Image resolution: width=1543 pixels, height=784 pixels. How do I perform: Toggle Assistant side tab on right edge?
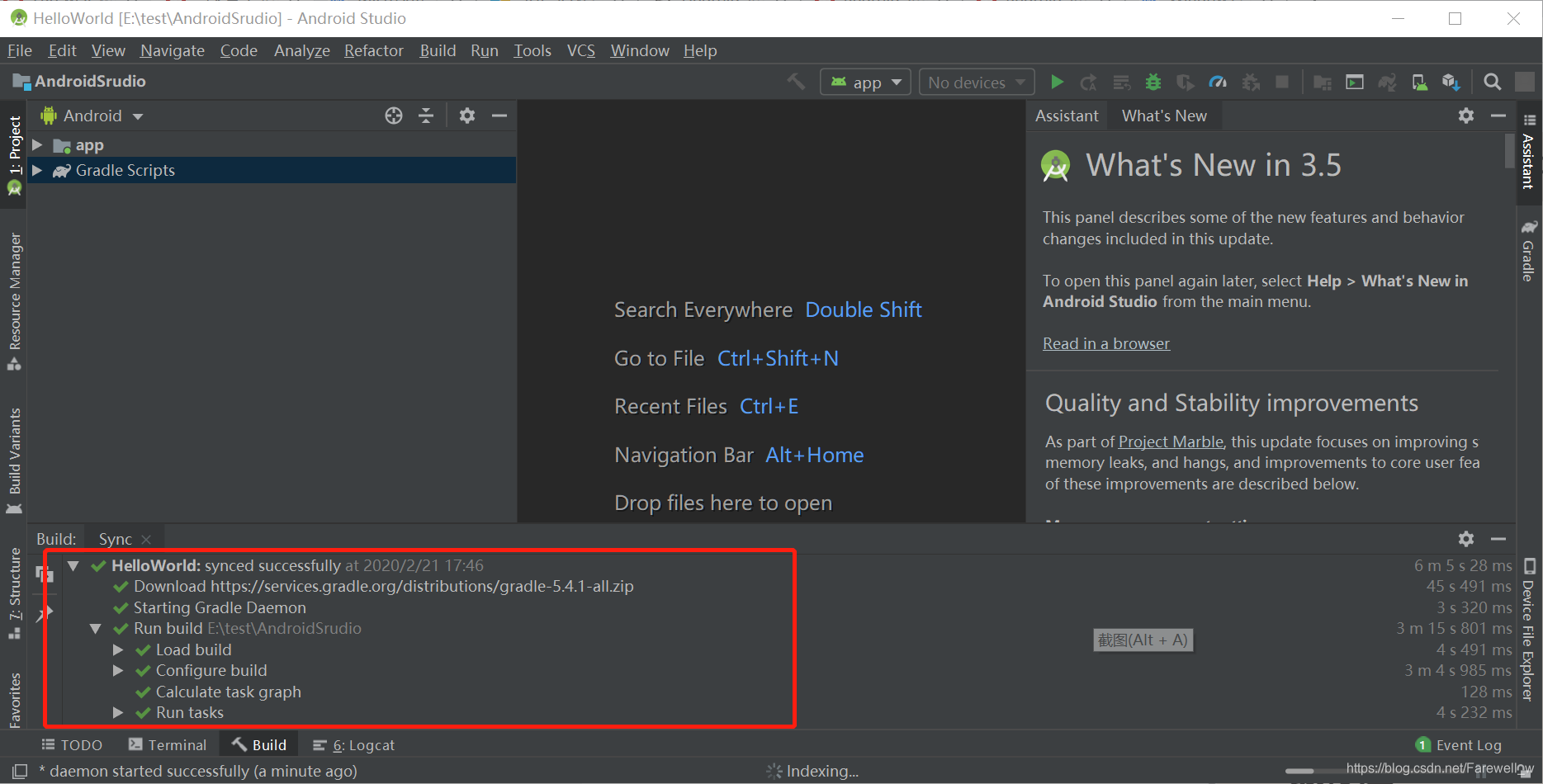(x=1529, y=152)
